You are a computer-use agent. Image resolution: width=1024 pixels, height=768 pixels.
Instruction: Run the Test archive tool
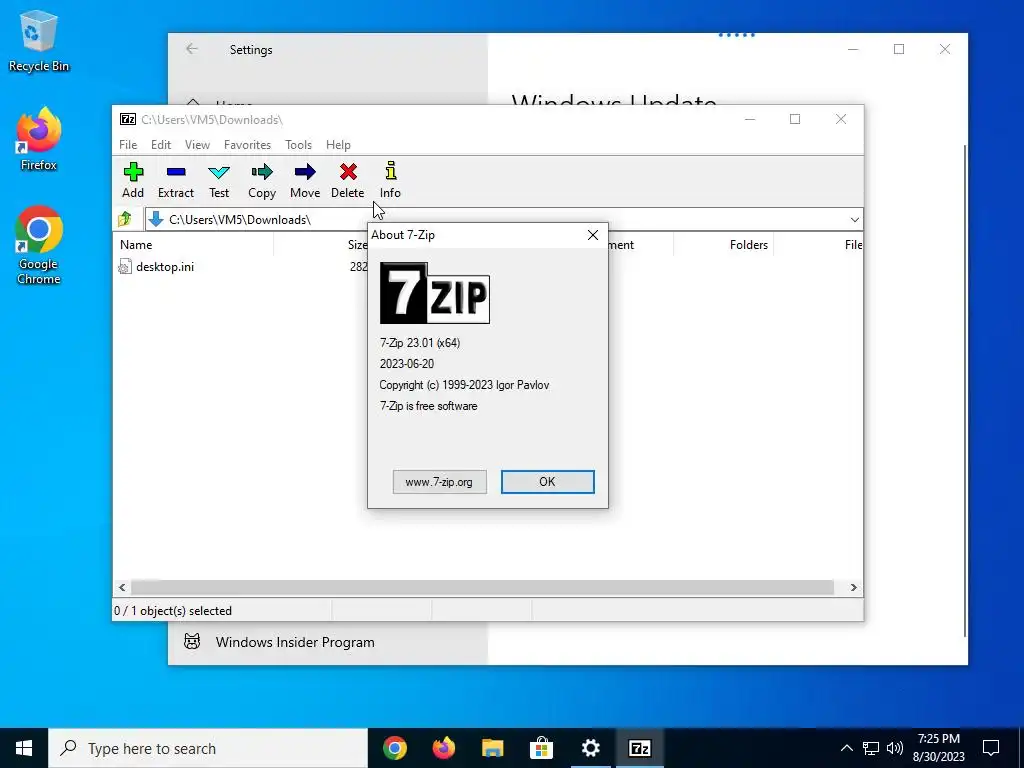(219, 172)
